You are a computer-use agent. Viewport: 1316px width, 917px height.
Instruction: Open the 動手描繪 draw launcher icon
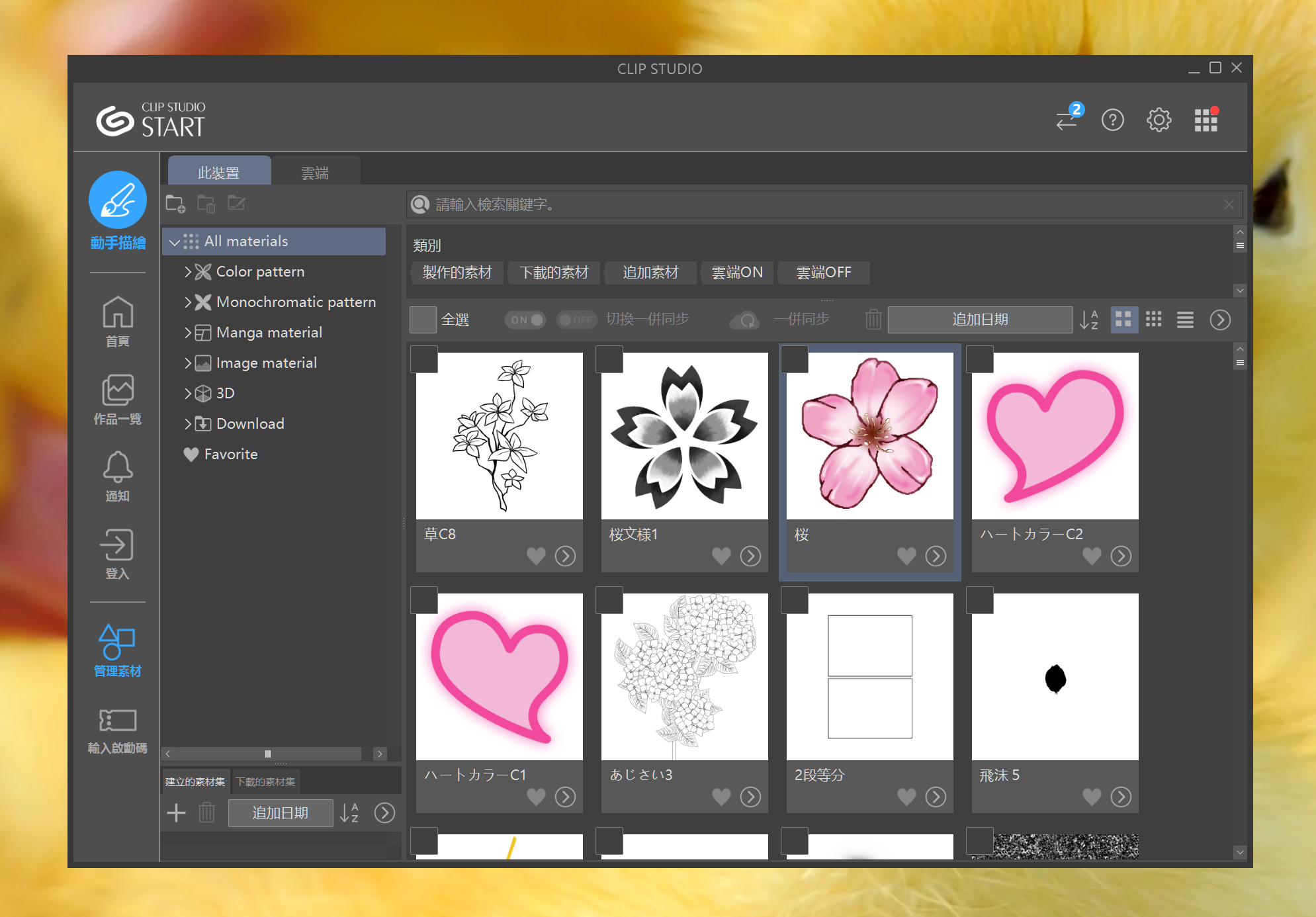click(x=118, y=200)
